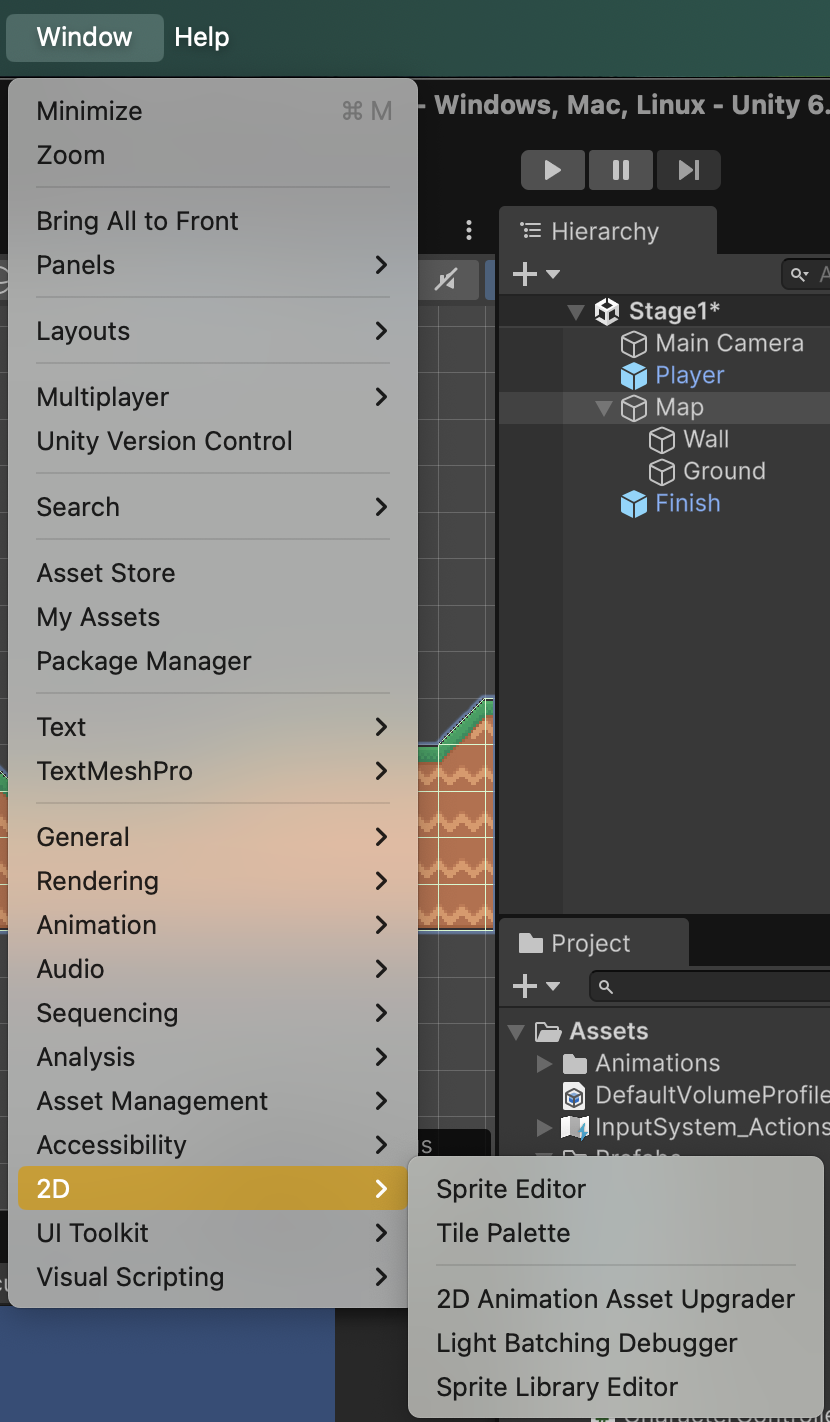Click the Hierarchy panel list icon
Screen dimensions: 830x1422
tap(531, 231)
